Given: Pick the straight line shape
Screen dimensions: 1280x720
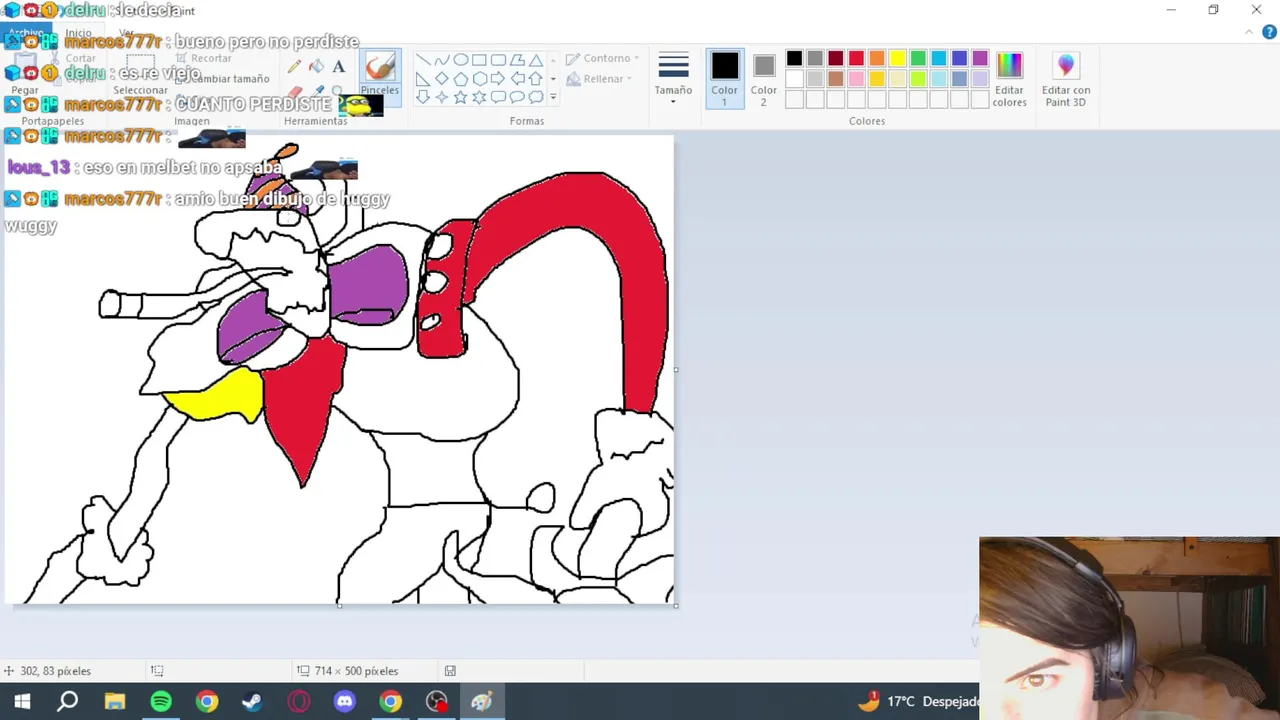Looking at the screenshot, I should [x=422, y=60].
